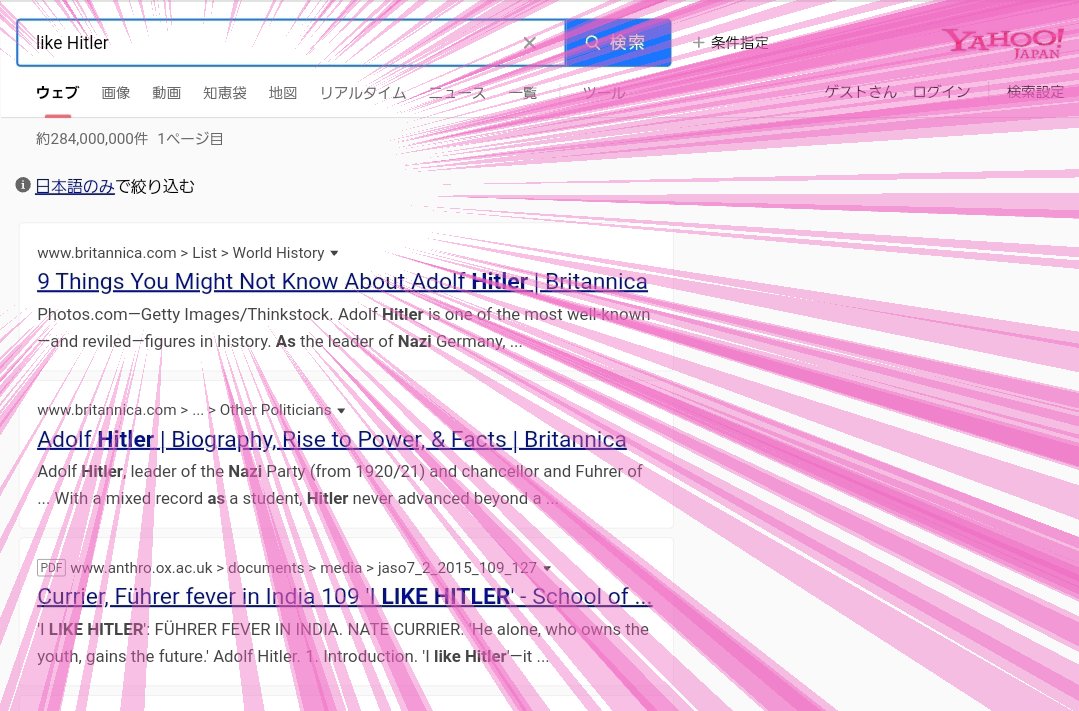The width and height of the screenshot is (1079, 711).
Task: Expand the dropdown arrow after 'Other Politicians'
Action: pyautogui.click(x=341, y=411)
